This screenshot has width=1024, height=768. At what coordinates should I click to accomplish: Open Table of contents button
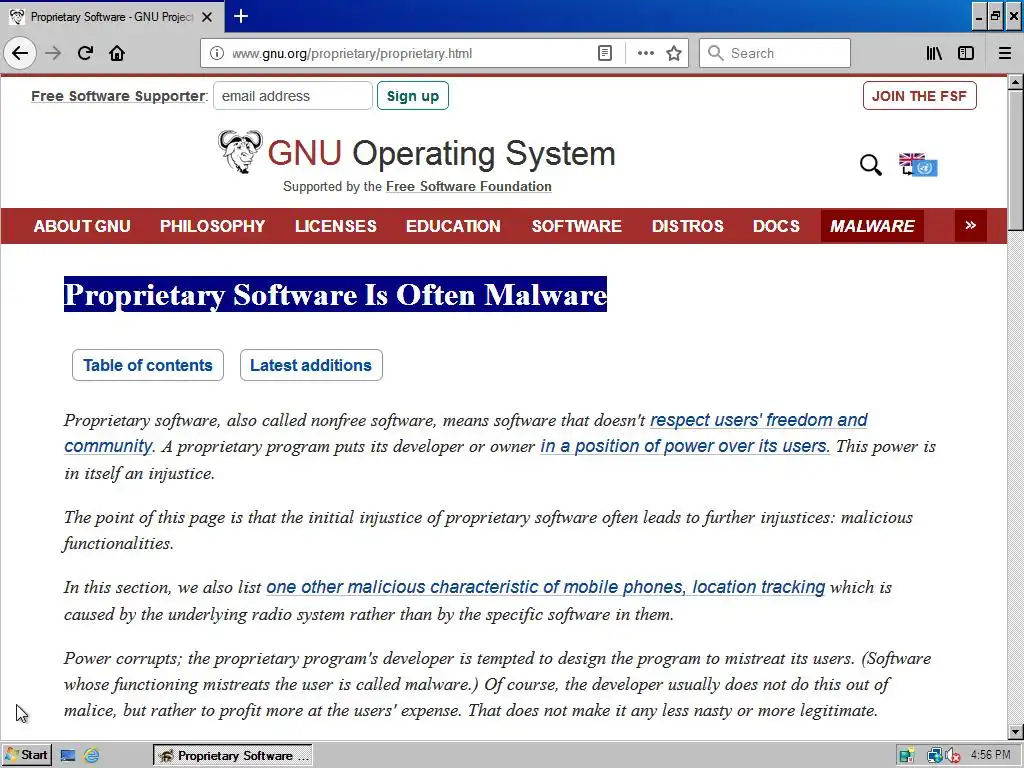click(148, 365)
